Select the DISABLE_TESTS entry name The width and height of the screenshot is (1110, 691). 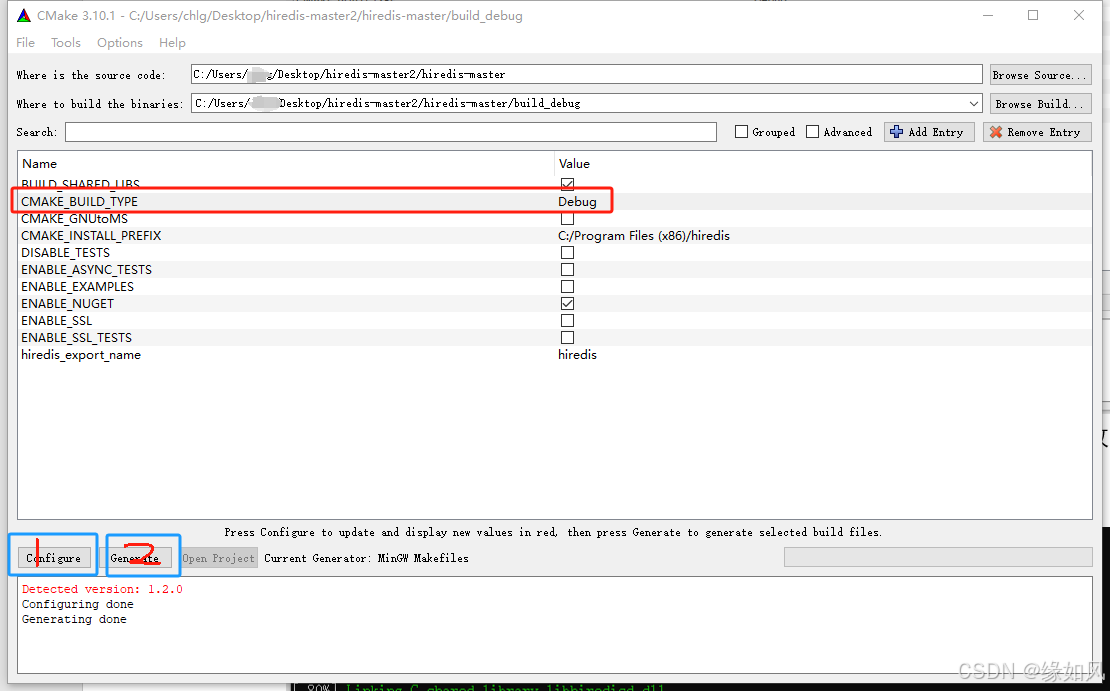pos(65,253)
